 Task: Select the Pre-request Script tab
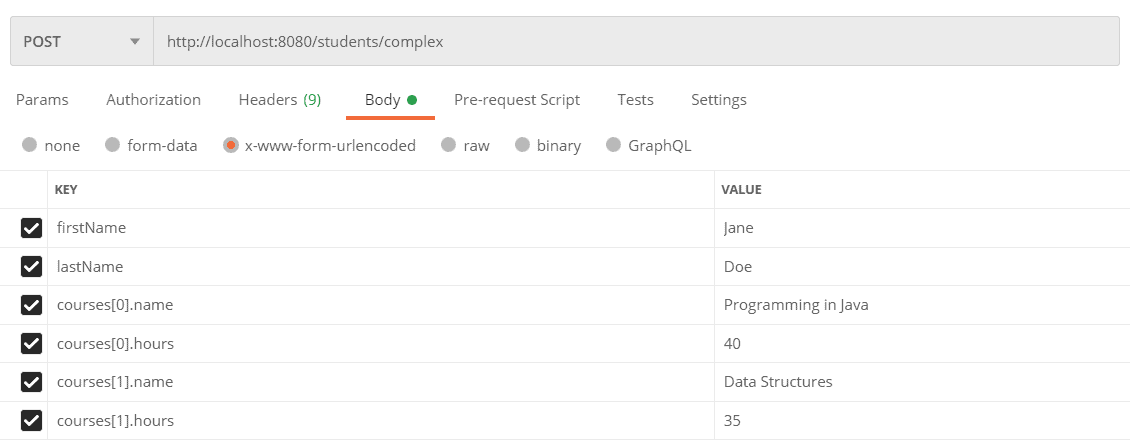pyautogui.click(x=516, y=100)
